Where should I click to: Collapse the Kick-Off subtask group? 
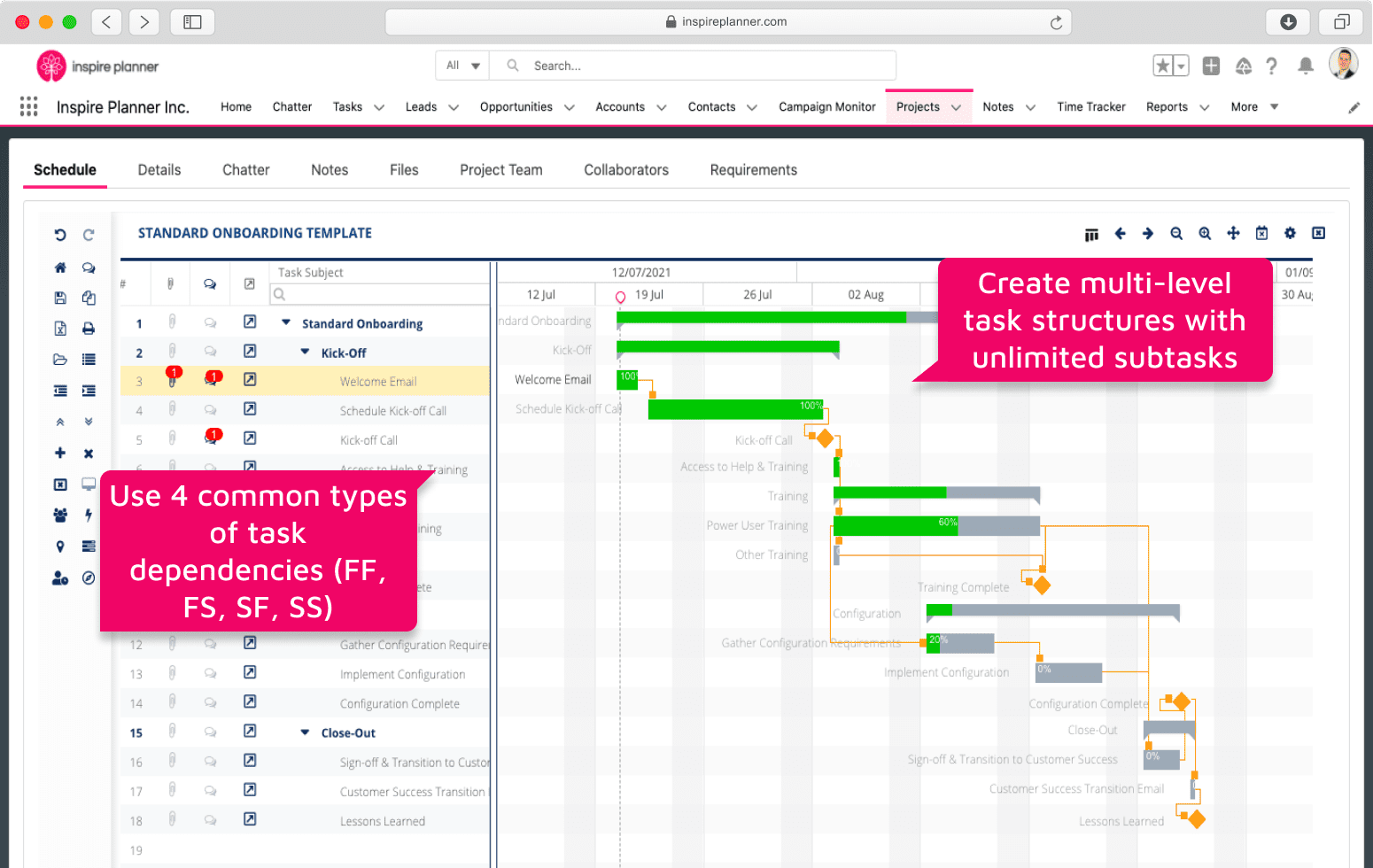click(x=305, y=353)
